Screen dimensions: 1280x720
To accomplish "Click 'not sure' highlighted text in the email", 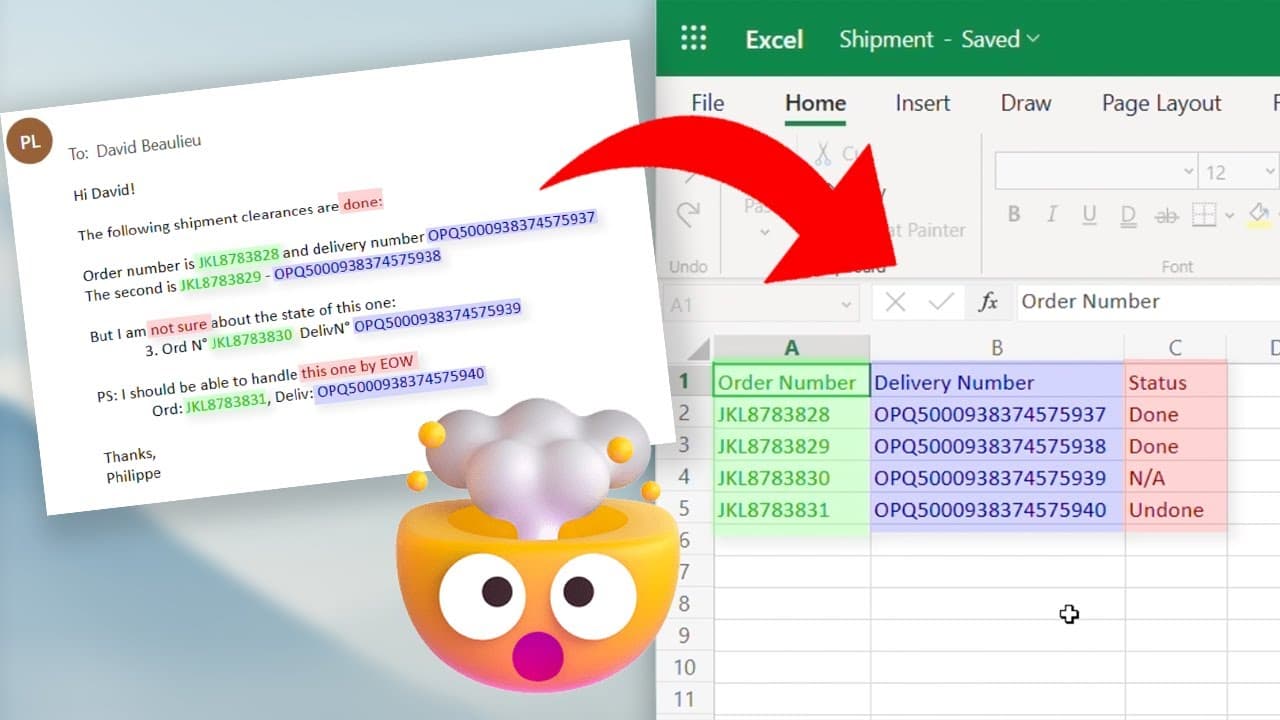I will point(179,326).
